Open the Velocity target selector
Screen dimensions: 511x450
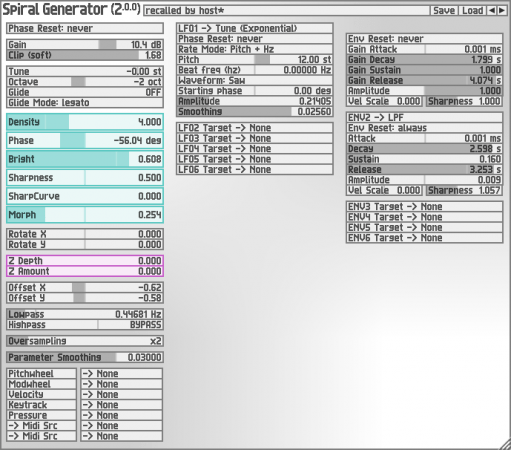(121, 394)
